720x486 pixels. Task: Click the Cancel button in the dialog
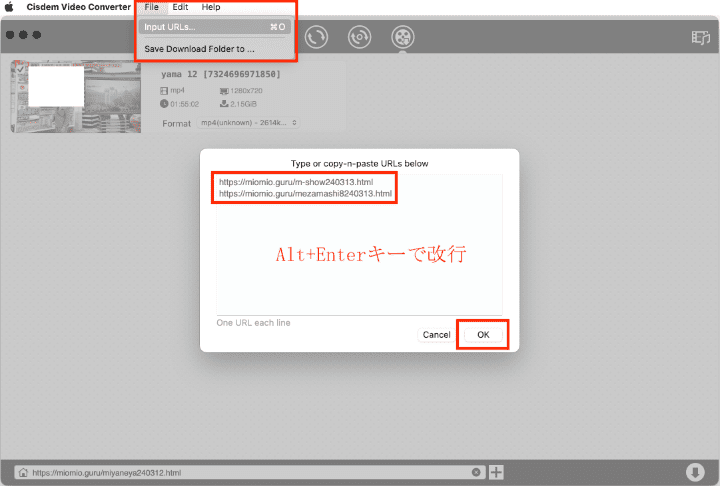[x=436, y=334]
